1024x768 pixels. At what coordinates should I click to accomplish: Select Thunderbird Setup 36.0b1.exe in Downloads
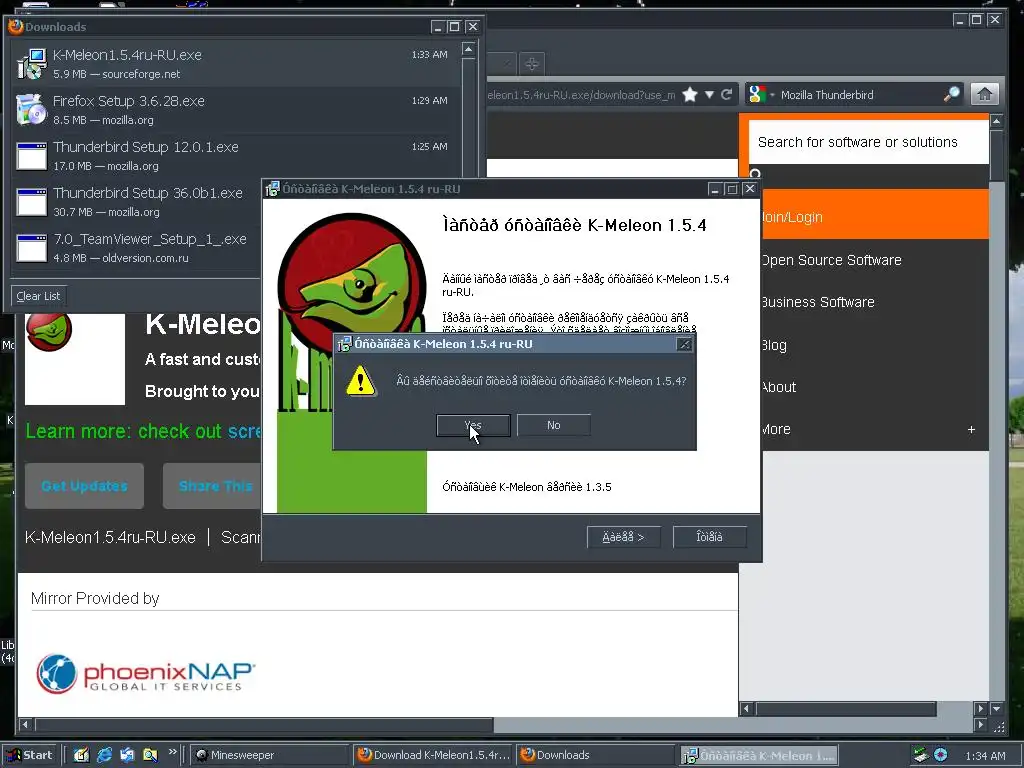click(x=137, y=202)
